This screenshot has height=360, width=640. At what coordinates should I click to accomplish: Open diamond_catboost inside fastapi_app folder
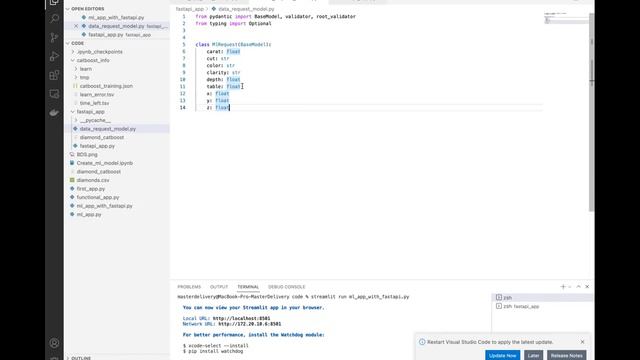tap(102, 138)
